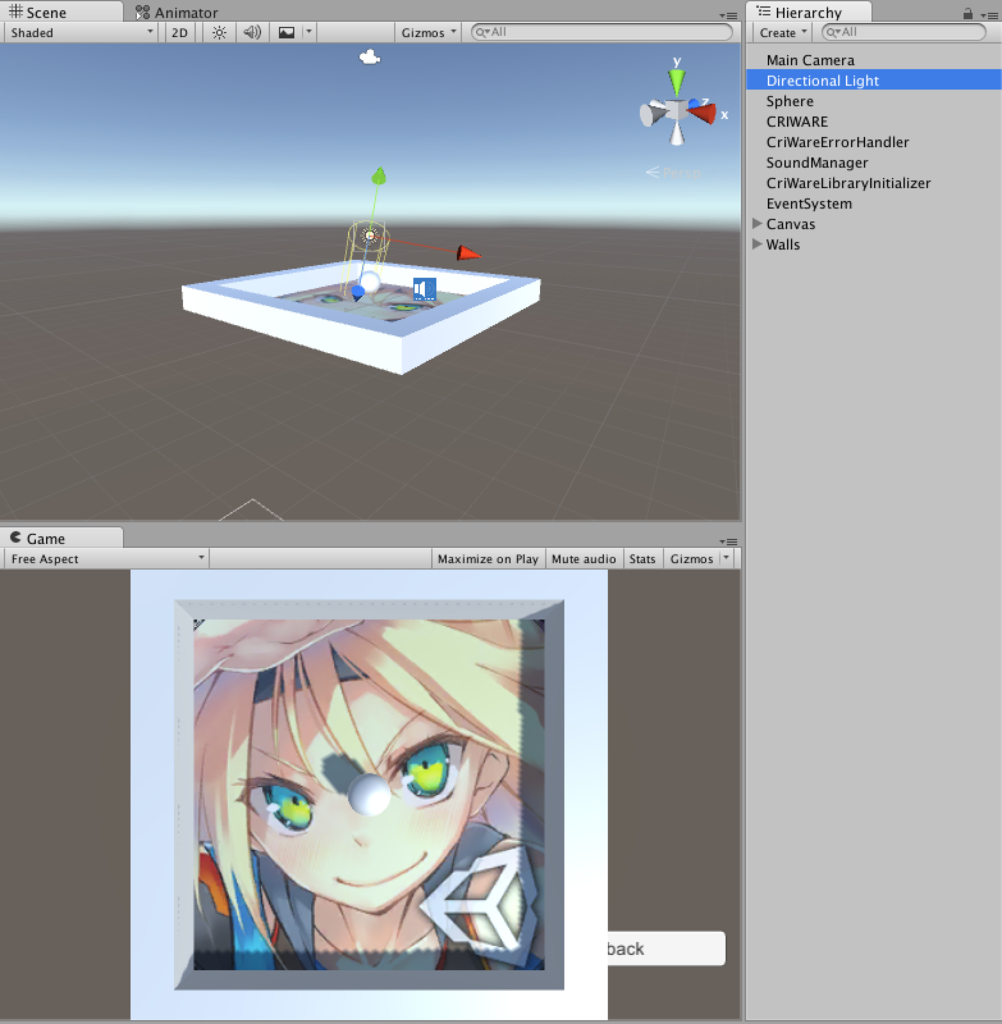Screen dimensions: 1002x1024
Task: Toggle Stats overlay in Game view
Action: 642,559
